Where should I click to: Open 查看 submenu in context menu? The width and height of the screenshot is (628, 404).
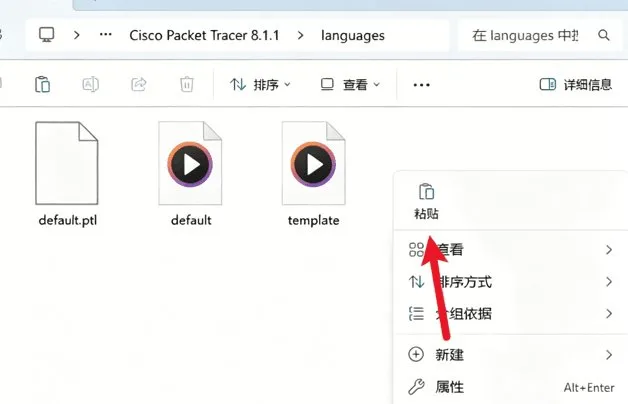[x=511, y=250]
